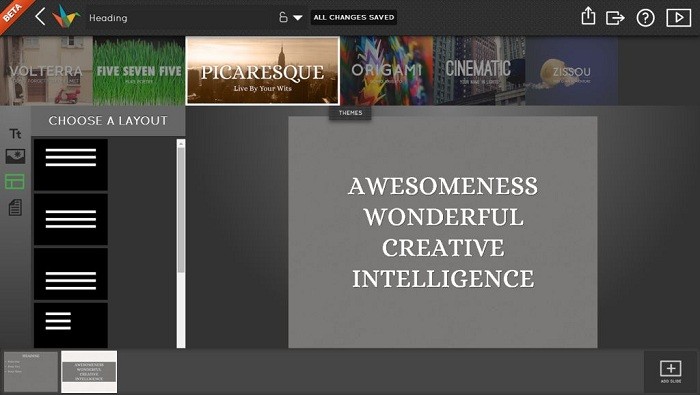The height and width of the screenshot is (395, 700).
Task: Open the image background tool
Action: [x=15, y=157]
